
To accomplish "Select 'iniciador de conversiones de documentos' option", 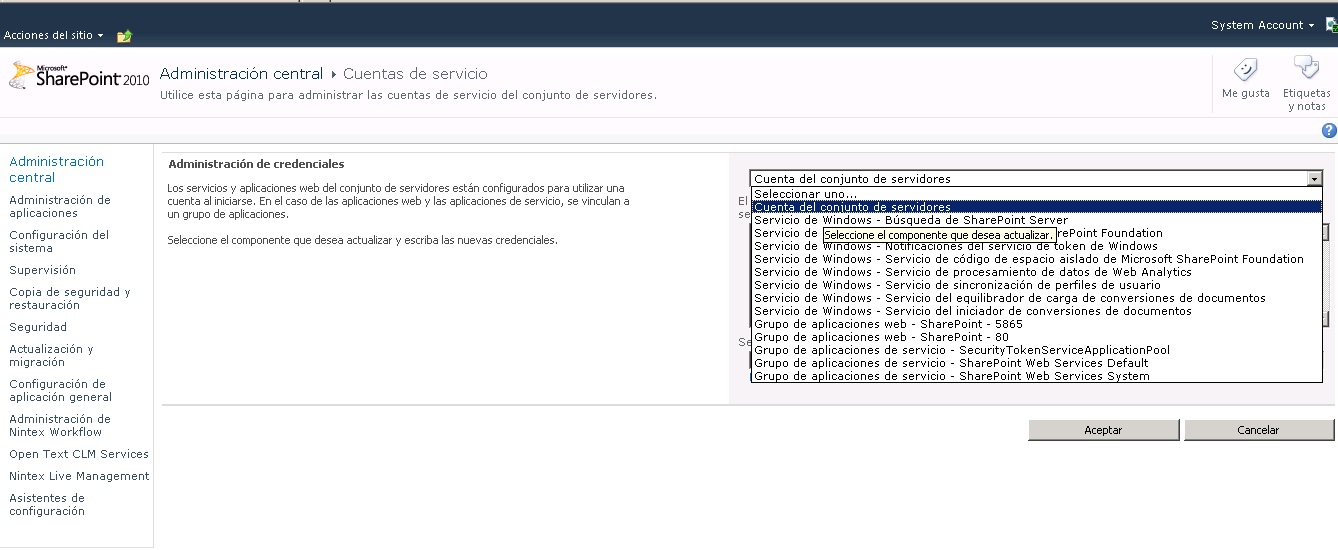I will (1036, 311).
